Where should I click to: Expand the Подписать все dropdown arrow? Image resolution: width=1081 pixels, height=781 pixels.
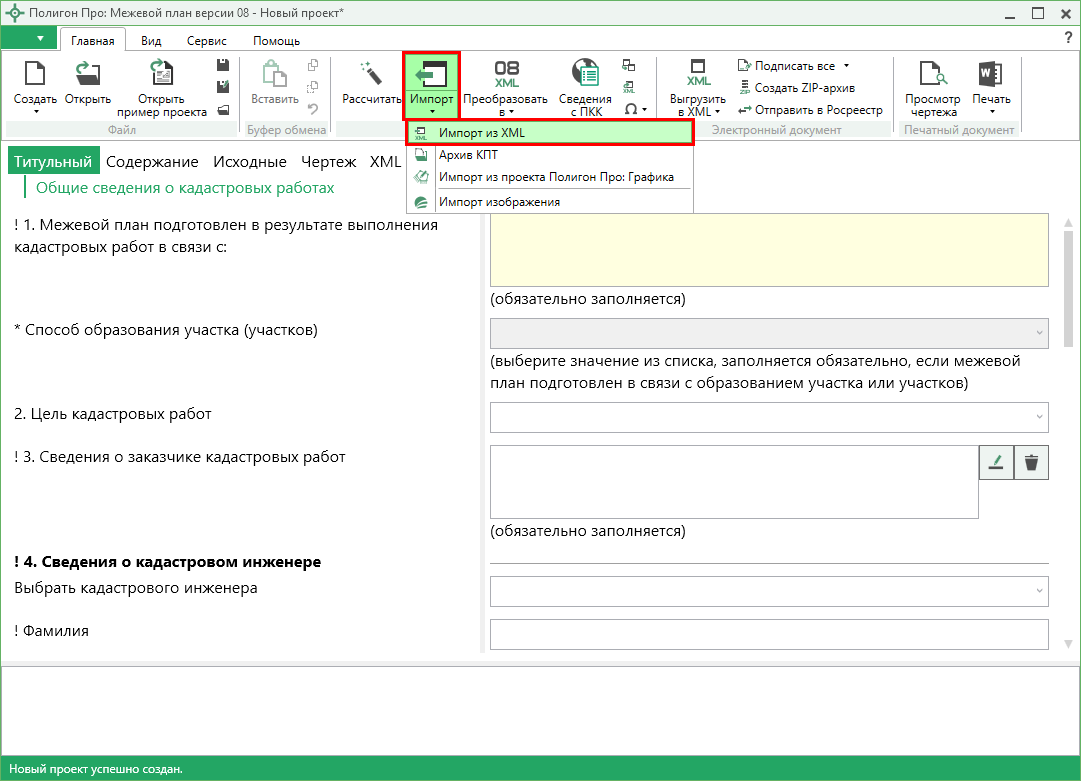click(847, 66)
